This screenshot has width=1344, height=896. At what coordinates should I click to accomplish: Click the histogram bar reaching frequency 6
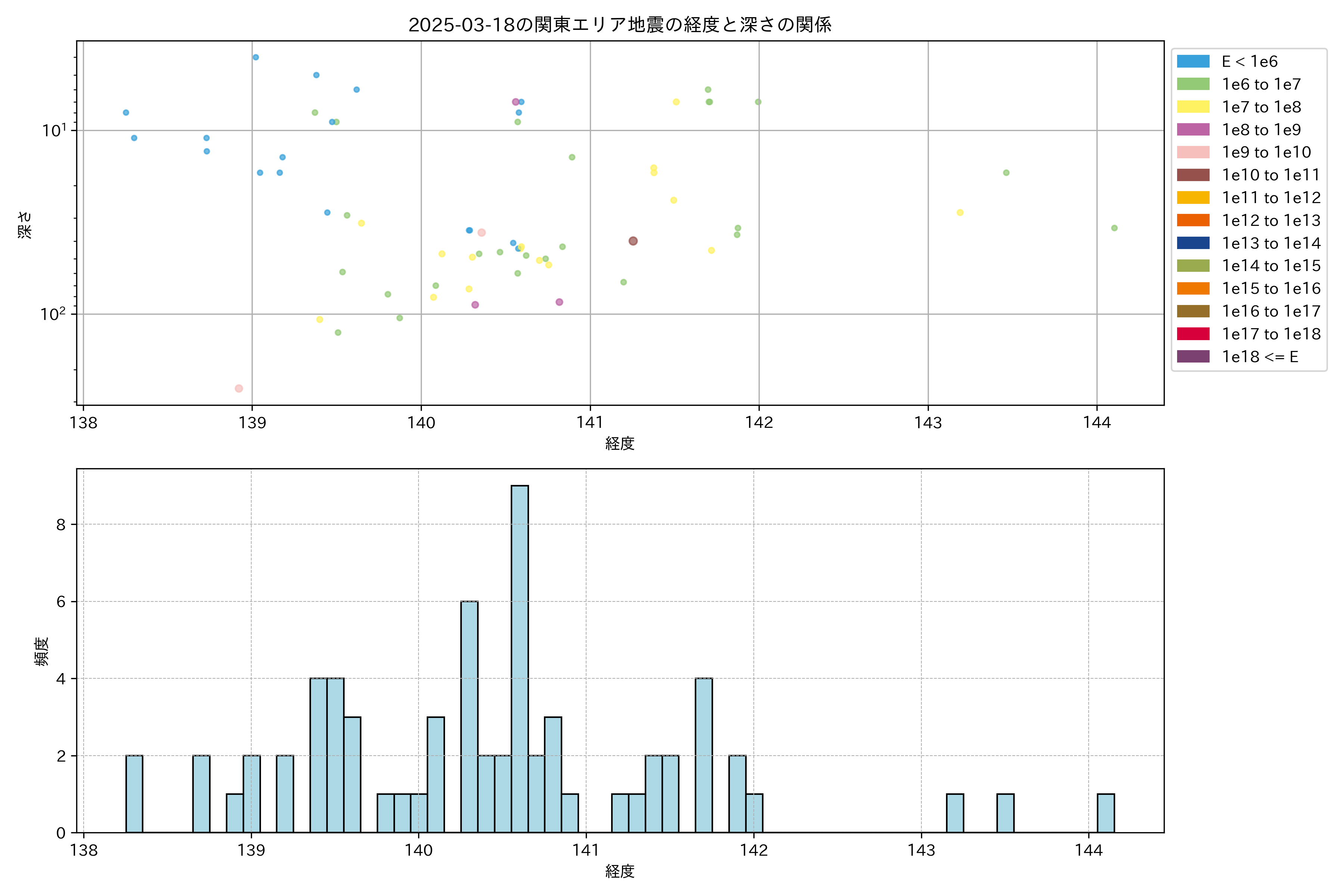click(469, 716)
